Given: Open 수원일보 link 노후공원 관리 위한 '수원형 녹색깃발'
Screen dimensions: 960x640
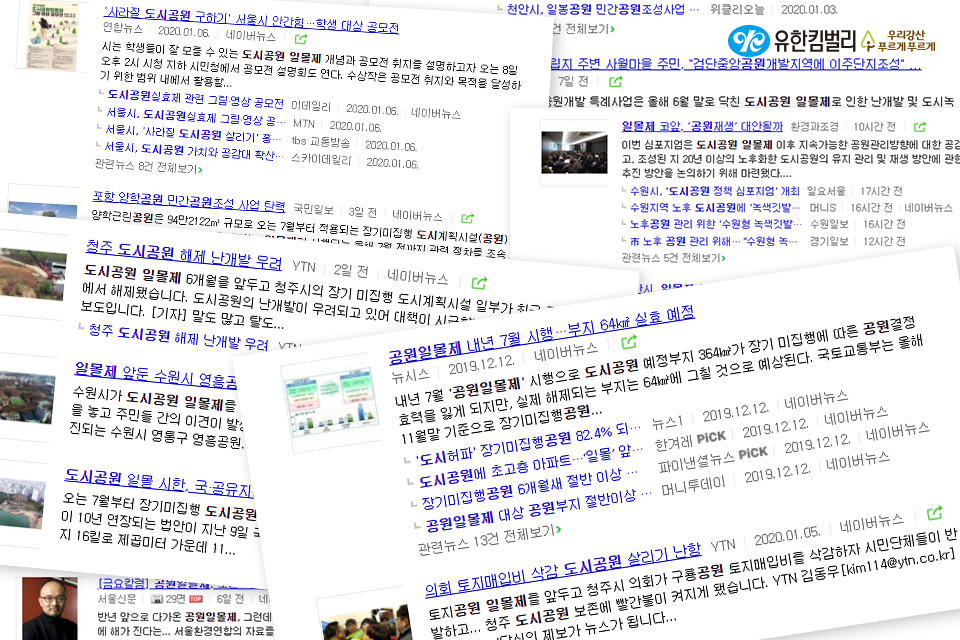Looking at the screenshot, I should click(716, 224).
